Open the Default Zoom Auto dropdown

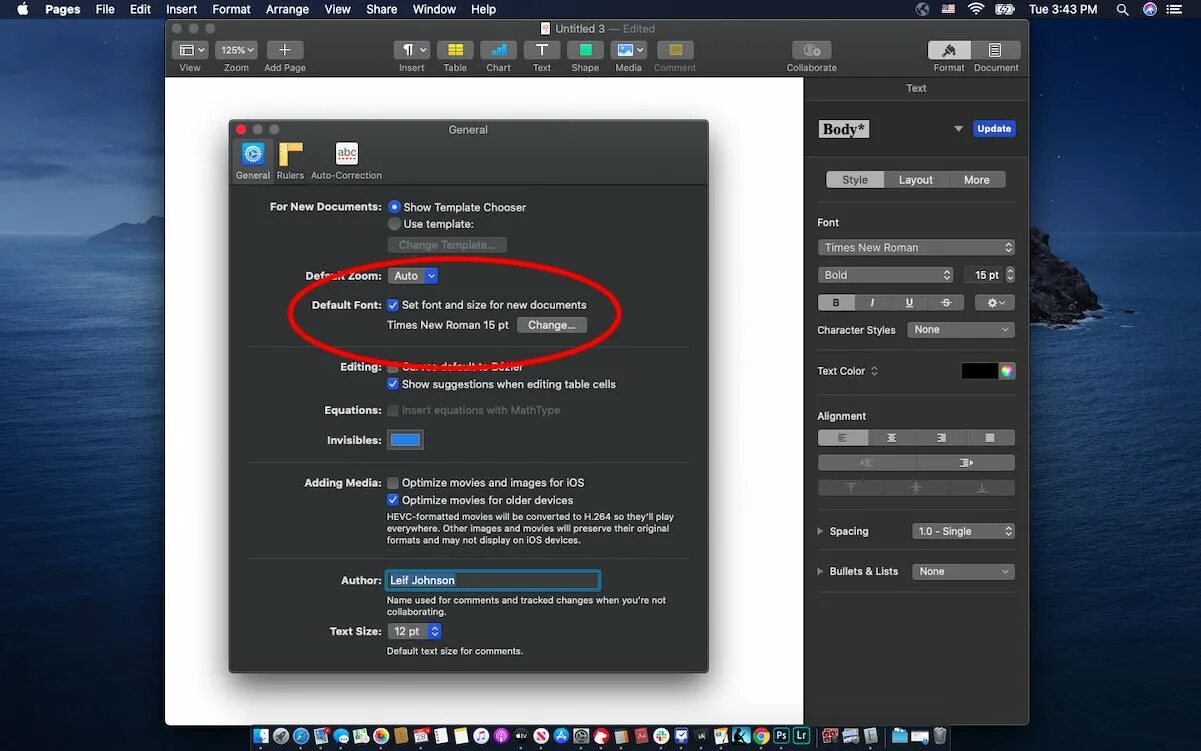pos(413,276)
